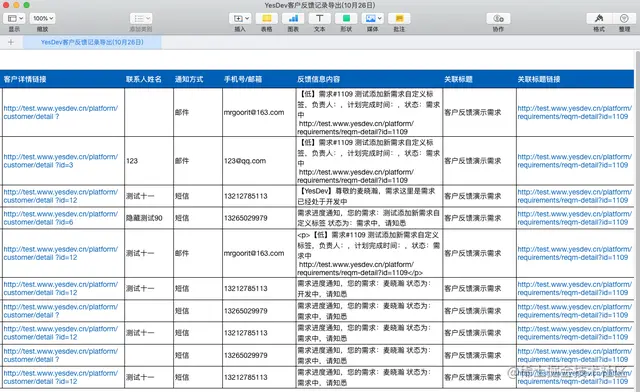This screenshot has width=640, height=392.
Task: Click the 形状 shape icon
Action: pyautogui.click(x=346, y=18)
